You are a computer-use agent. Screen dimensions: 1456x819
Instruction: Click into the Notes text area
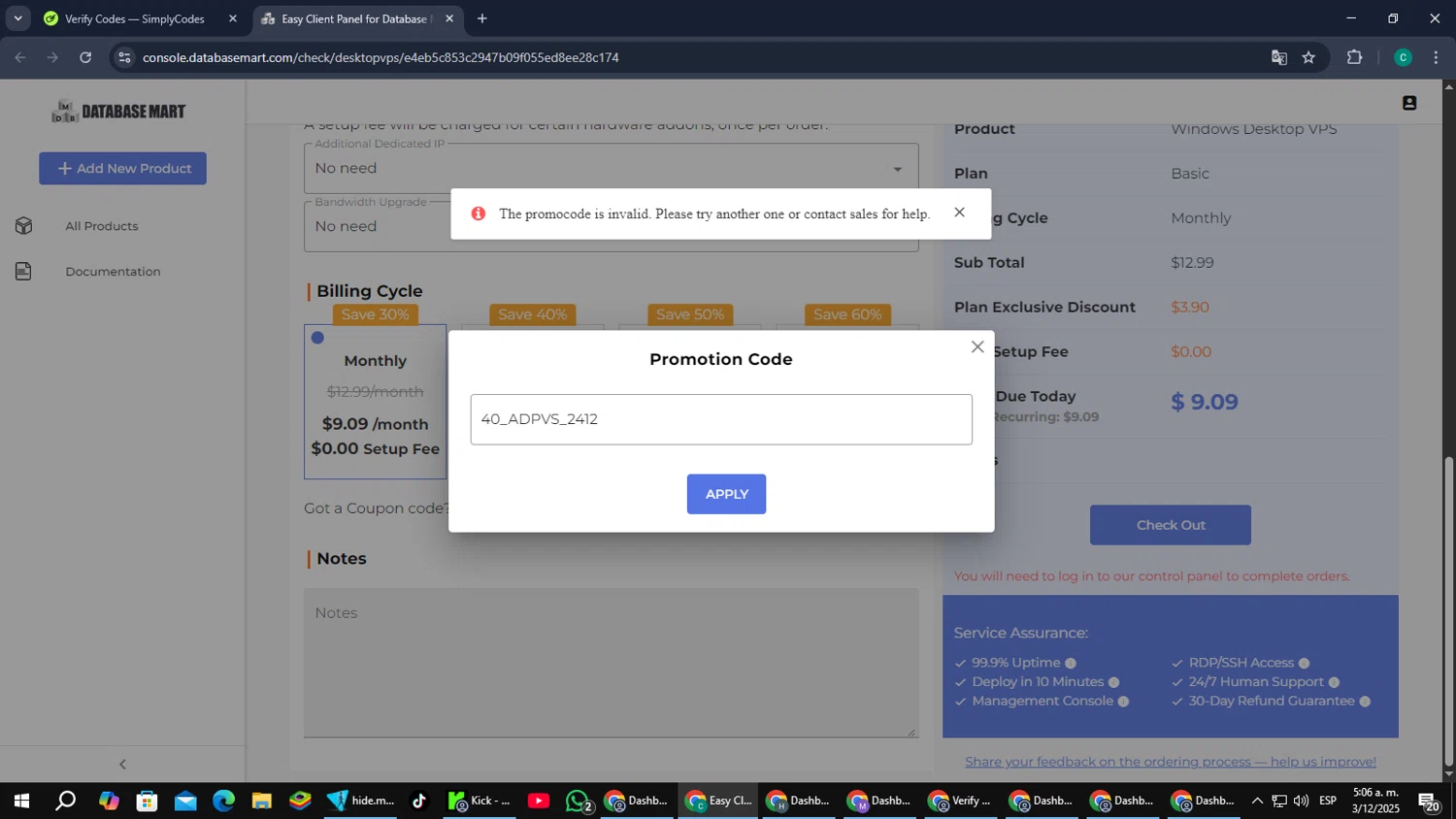[612, 663]
